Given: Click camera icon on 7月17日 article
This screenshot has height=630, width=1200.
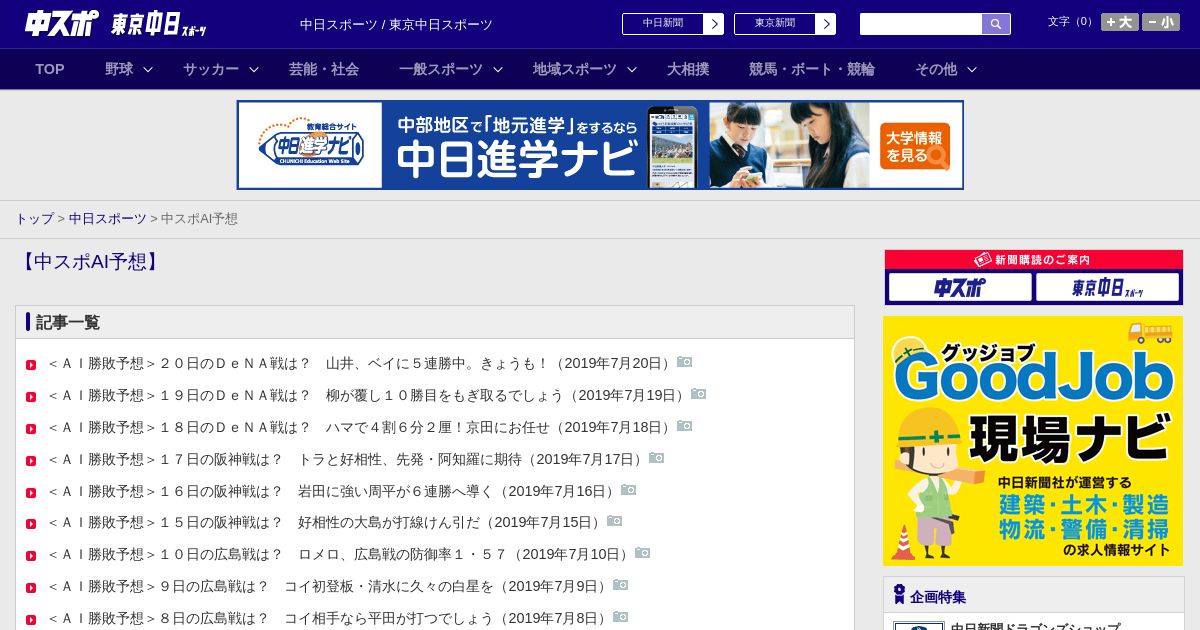Looking at the screenshot, I should [x=657, y=458].
